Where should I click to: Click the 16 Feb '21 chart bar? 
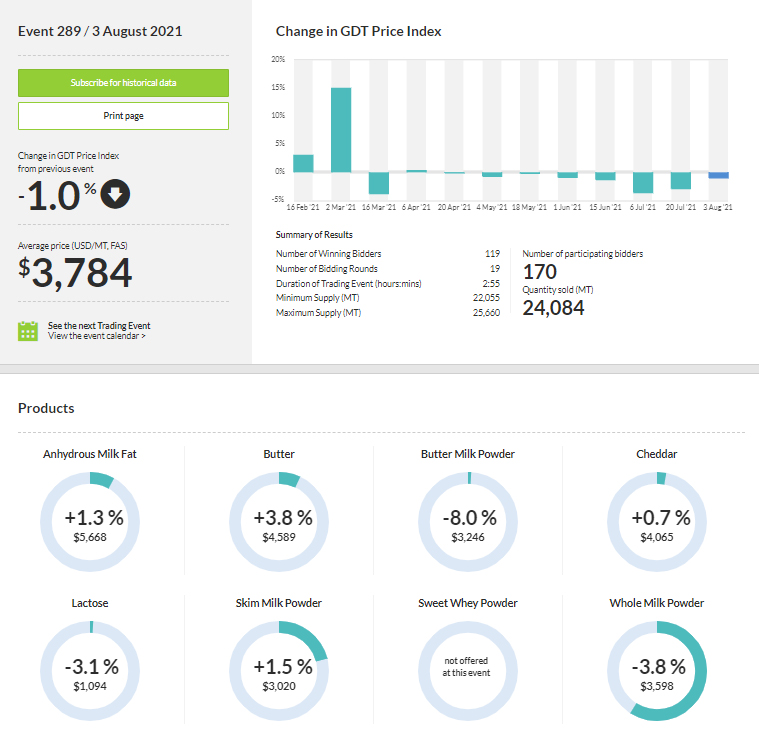point(303,163)
